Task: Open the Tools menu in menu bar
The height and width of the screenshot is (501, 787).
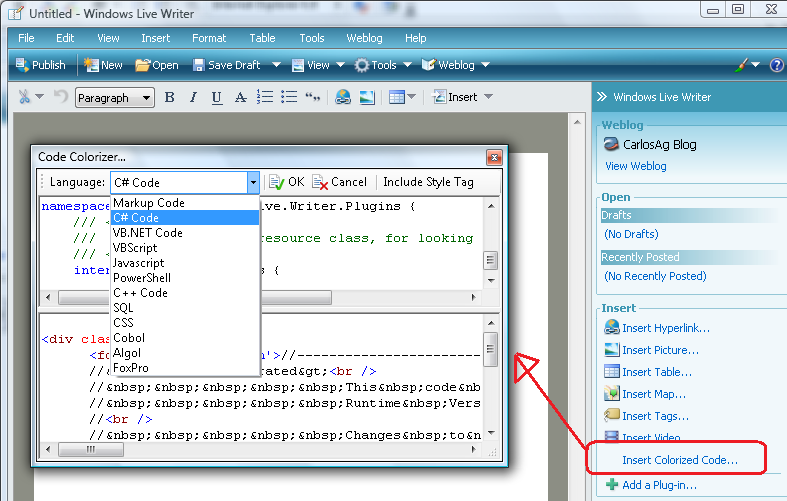Action: click(x=312, y=38)
